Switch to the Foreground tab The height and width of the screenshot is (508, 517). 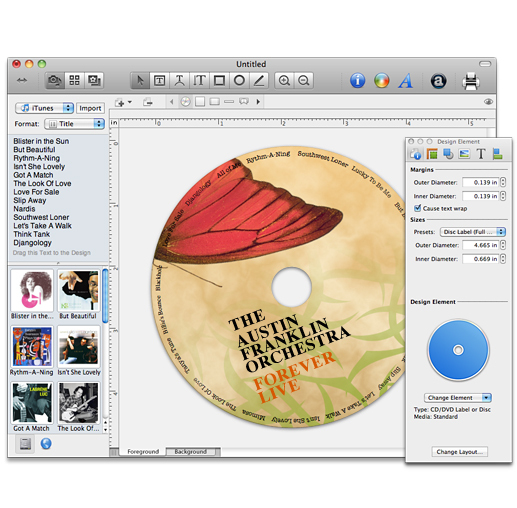coord(143,452)
